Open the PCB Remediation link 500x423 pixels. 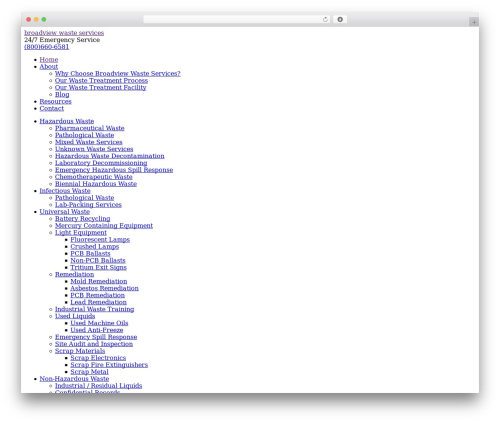[98, 296]
